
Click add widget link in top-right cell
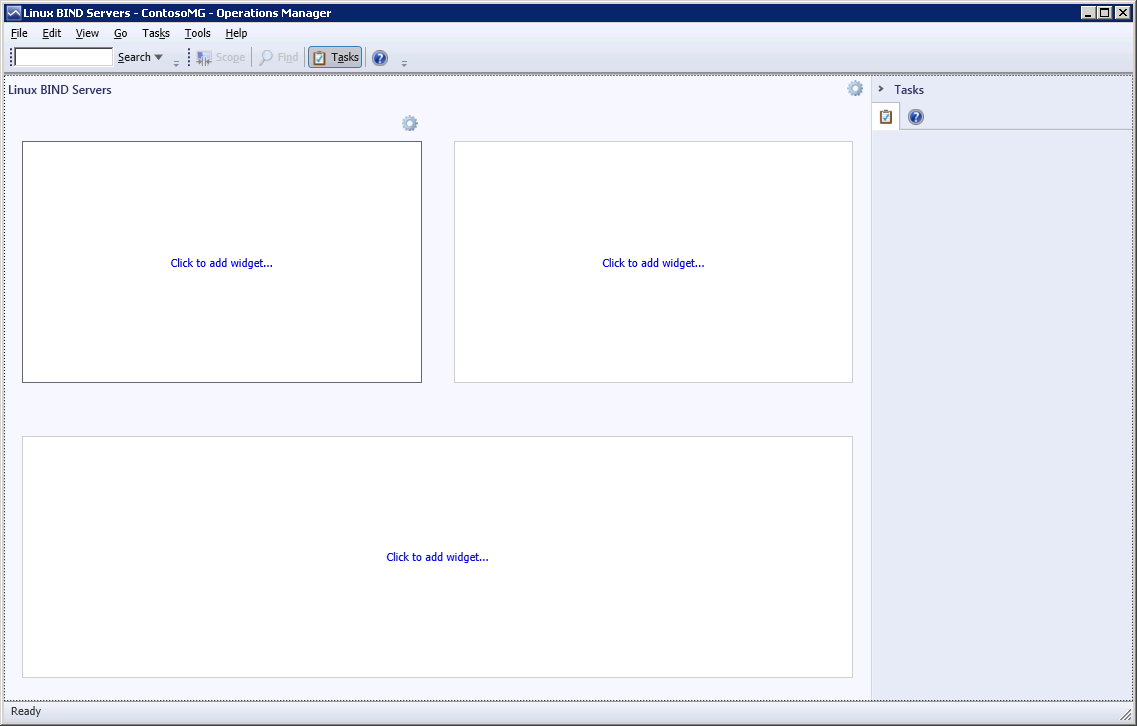coord(653,263)
